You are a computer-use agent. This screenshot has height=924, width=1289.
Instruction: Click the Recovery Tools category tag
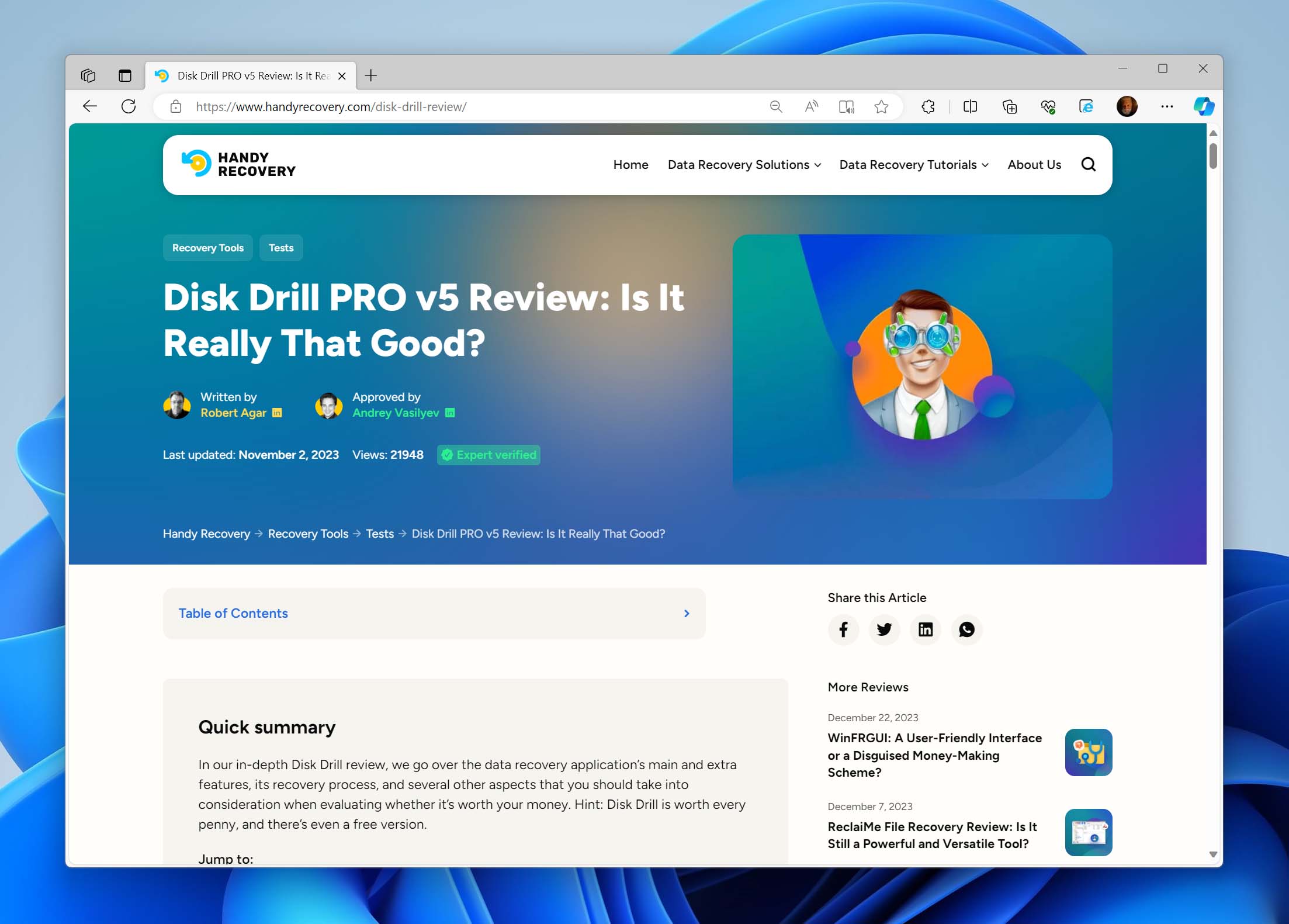click(207, 248)
